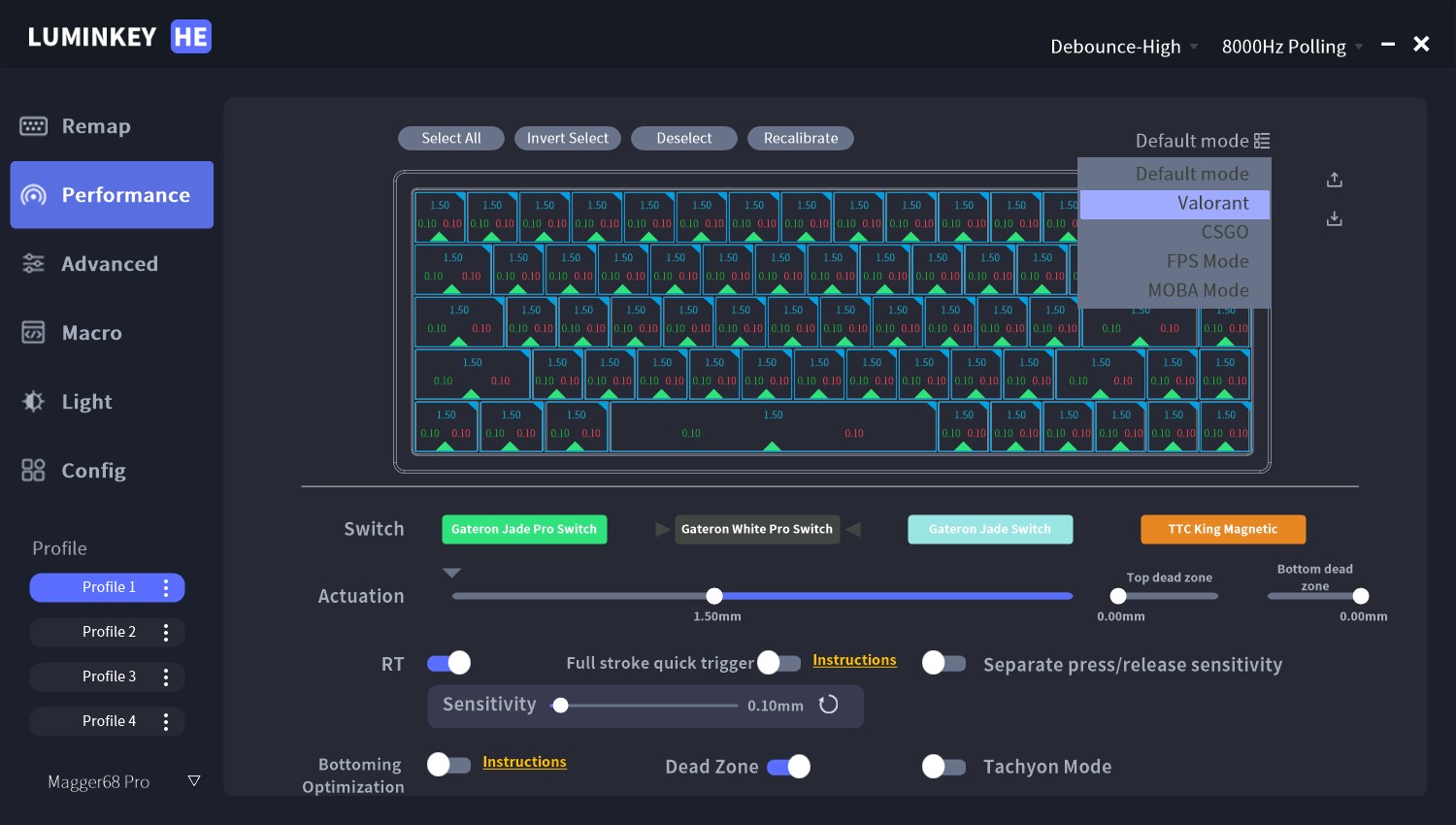
Task: Click the Top dead zone slider handle
Action: pos(1118,596)
